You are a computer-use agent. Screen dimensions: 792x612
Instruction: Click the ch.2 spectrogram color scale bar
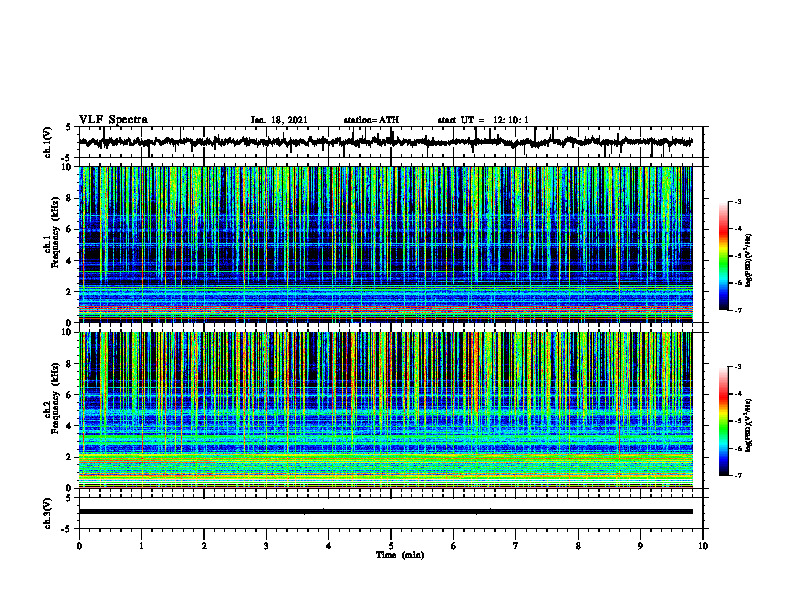click(723, 421)
